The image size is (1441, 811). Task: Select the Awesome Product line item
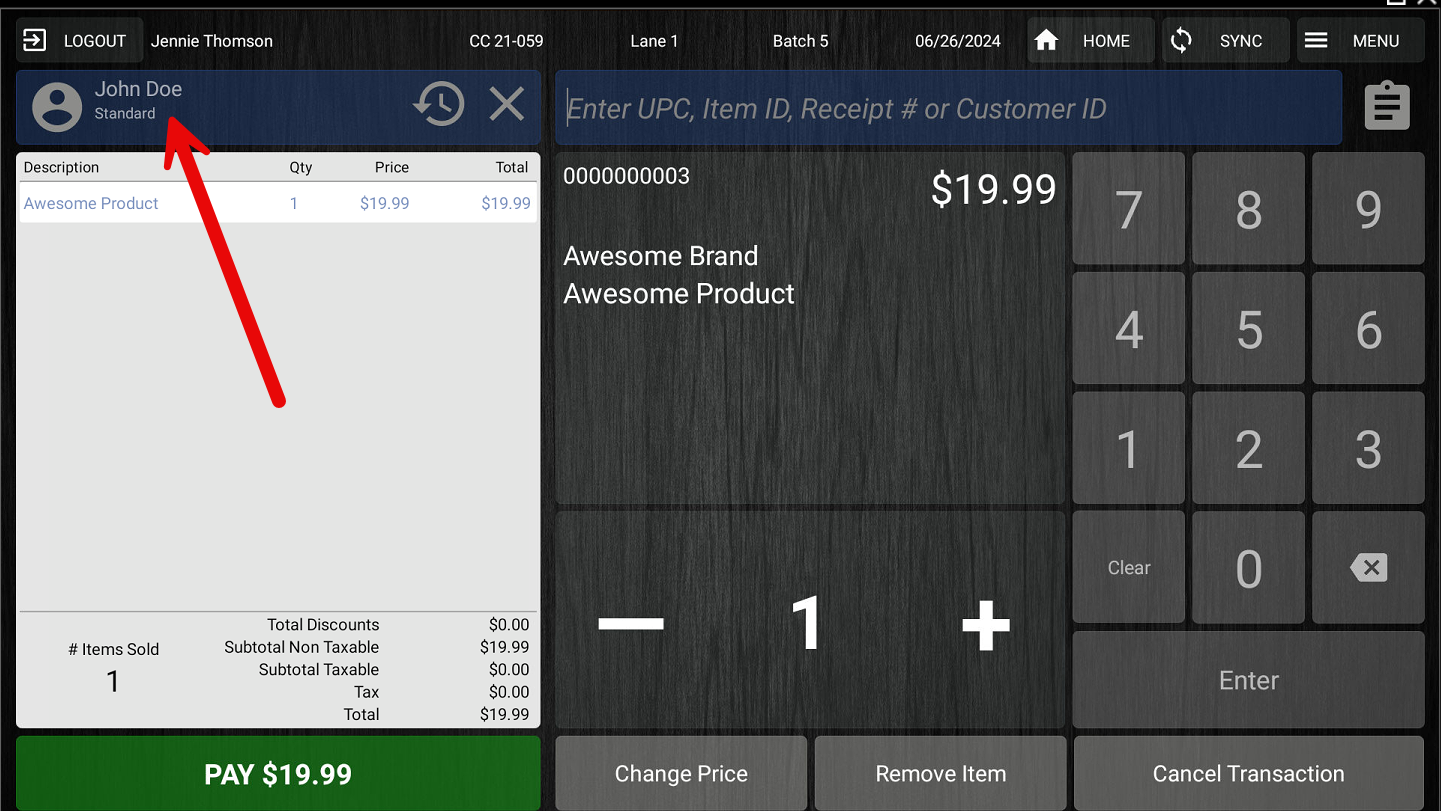pos(278,203)
